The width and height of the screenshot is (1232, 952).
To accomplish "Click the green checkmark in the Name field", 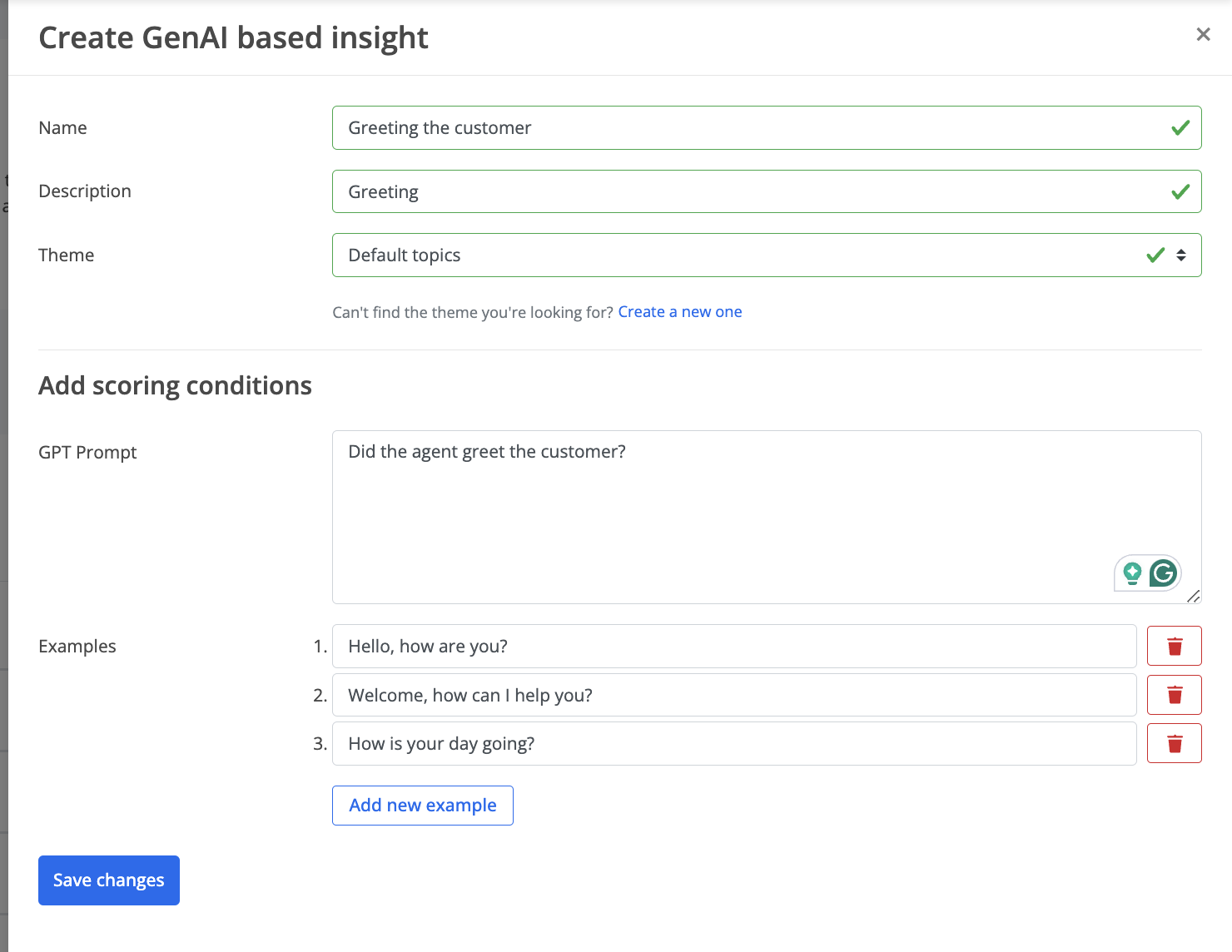I will pyautogui.click(x=1180, y=128).
